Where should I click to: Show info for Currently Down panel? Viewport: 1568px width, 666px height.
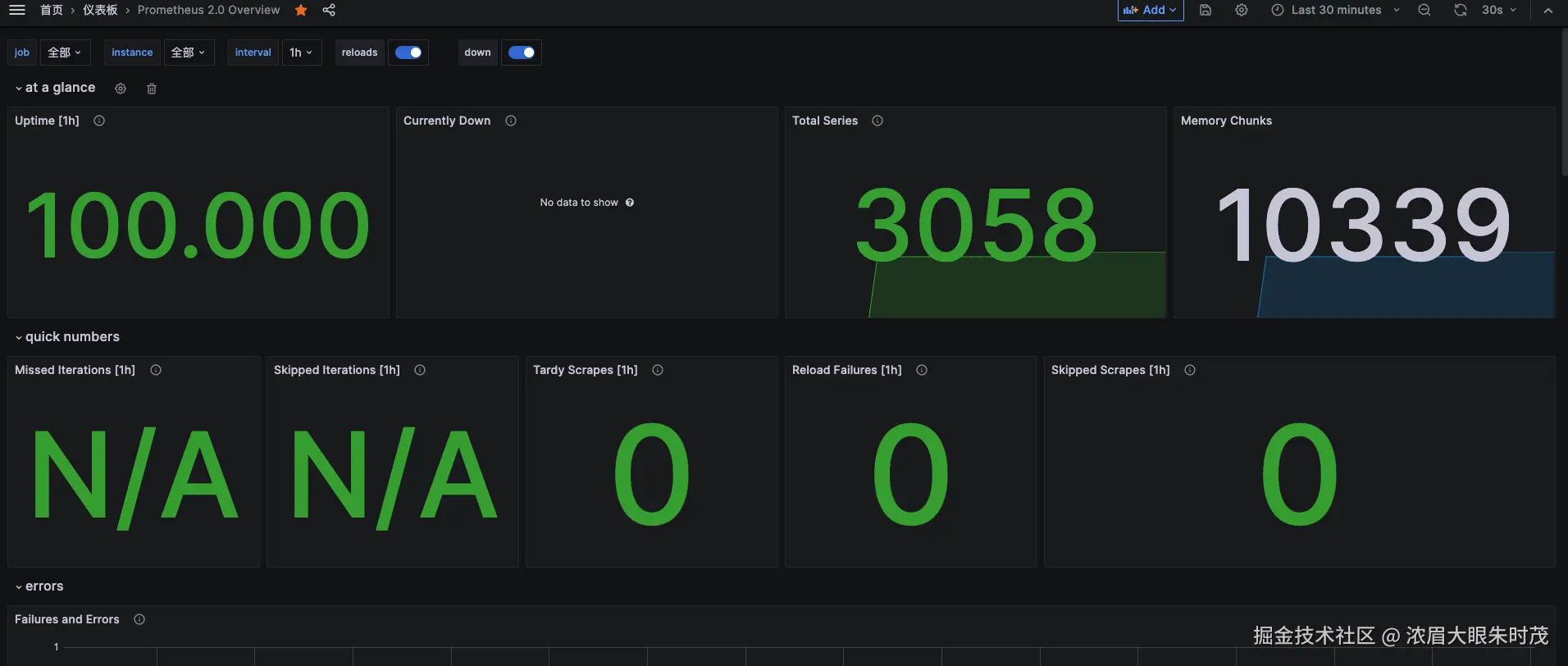point(511,121)
